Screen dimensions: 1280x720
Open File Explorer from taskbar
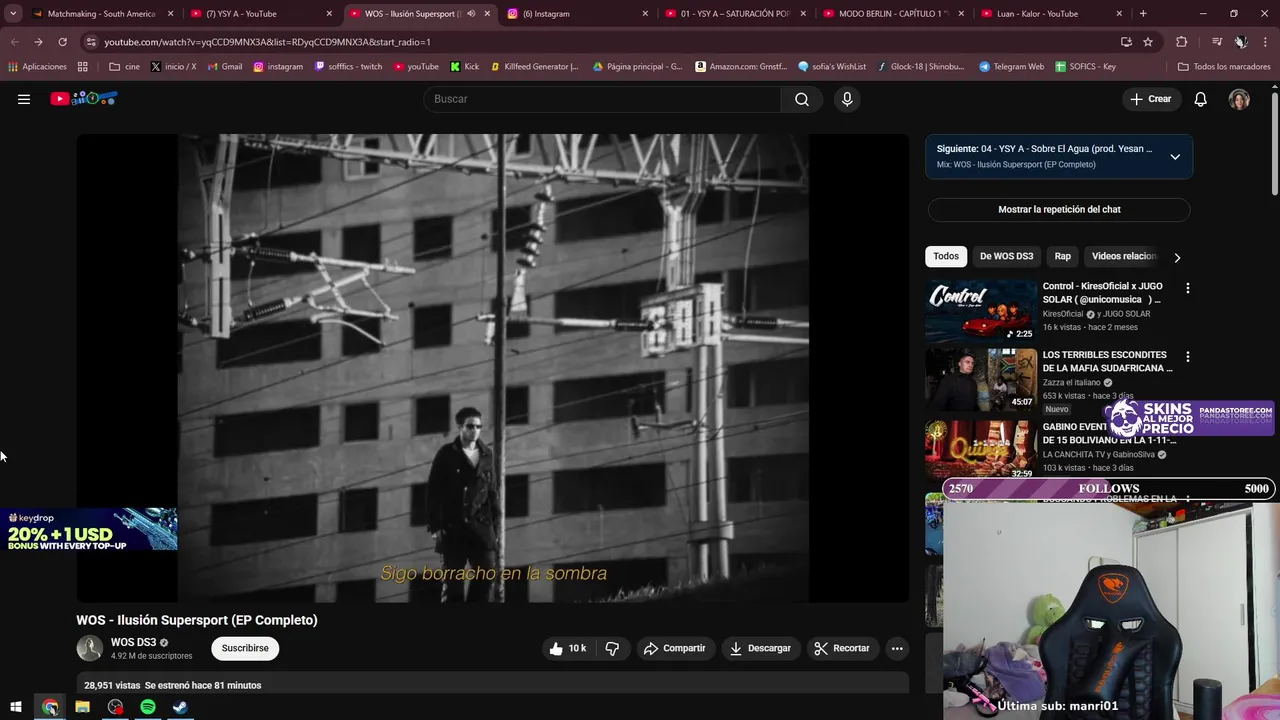(x=83, y=707)
